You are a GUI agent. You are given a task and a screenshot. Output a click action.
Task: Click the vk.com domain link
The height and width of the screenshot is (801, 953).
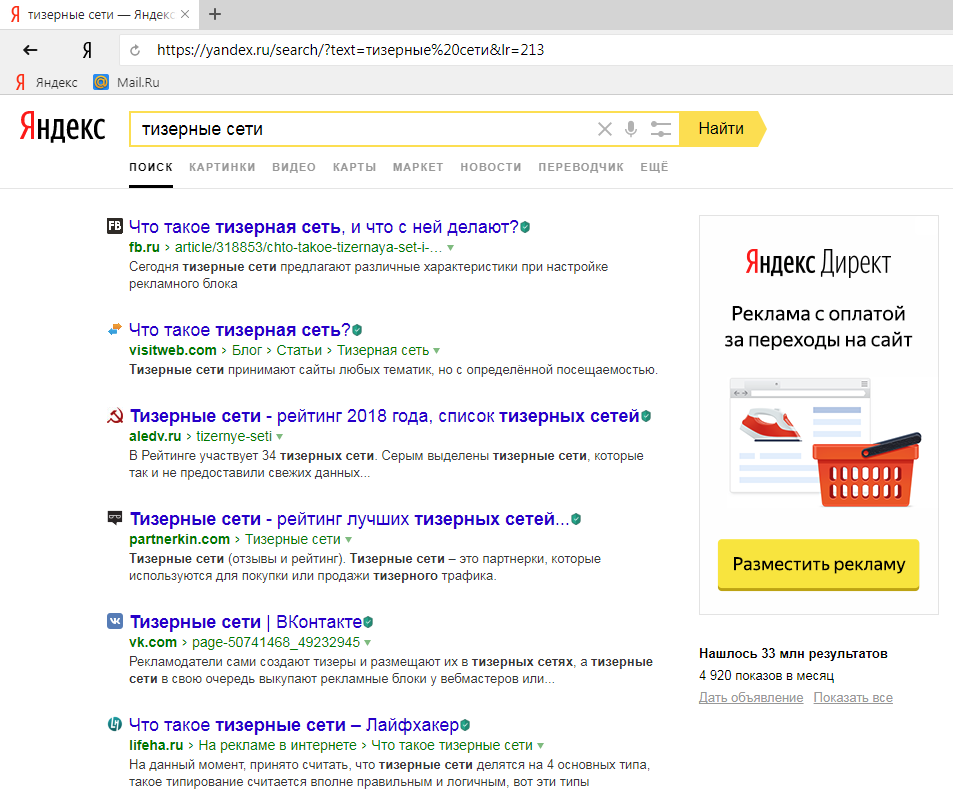click(153, 642)
